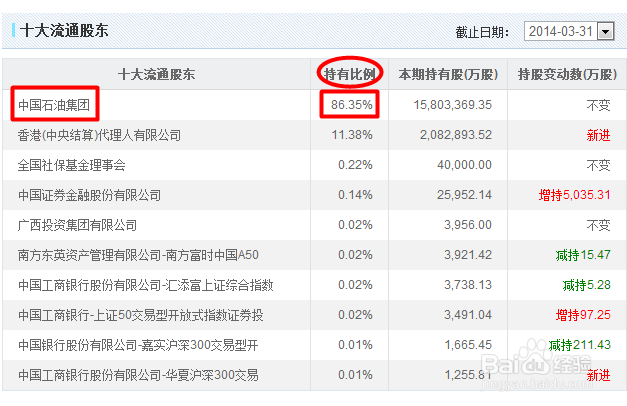Select the 1,255.81 shares cell
Viewport: 627px width, 406px height.
tap(468, 375)
